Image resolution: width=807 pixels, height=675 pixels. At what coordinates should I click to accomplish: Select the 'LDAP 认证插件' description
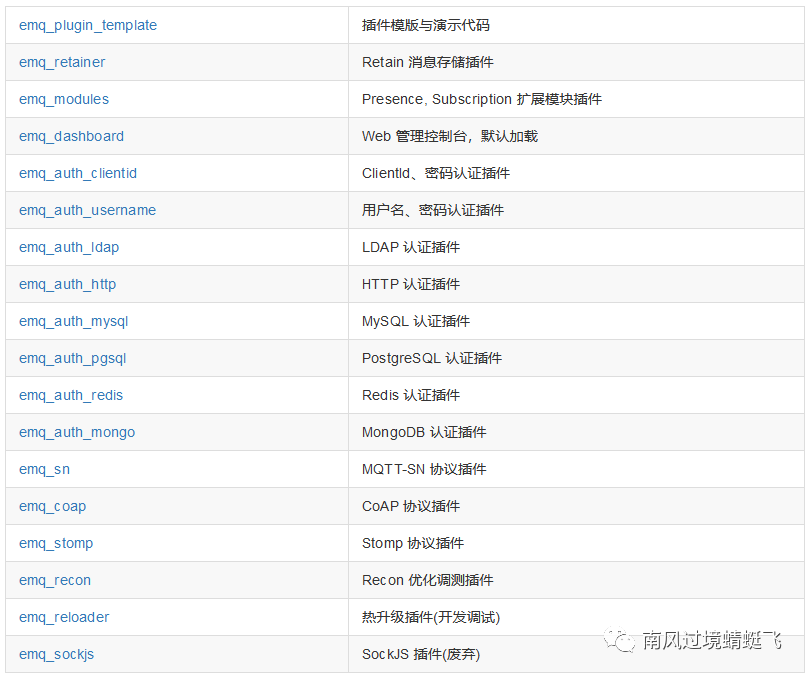411,247
